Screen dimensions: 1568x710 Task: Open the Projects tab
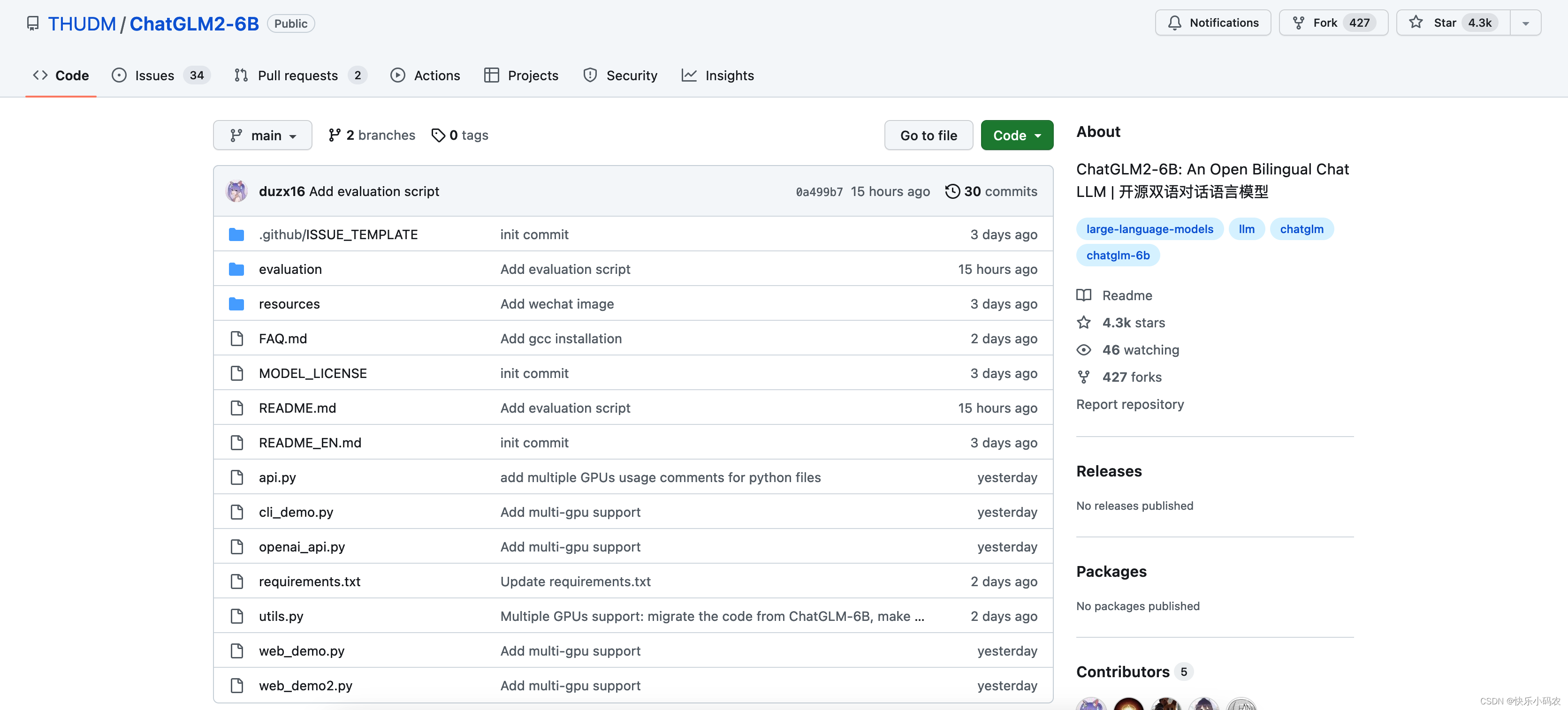(x=522, y=76)
